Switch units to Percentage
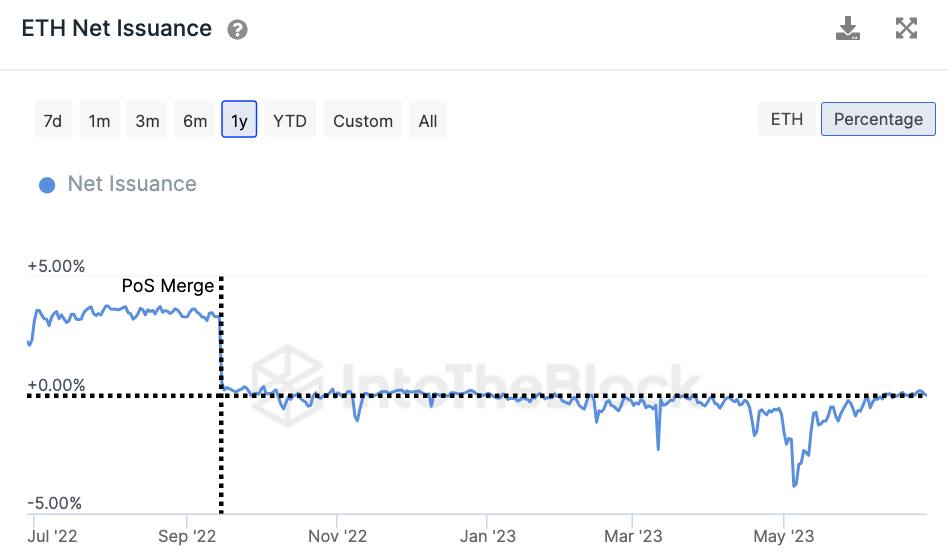Viewport: 948px width, 560px height. (878, 119)
